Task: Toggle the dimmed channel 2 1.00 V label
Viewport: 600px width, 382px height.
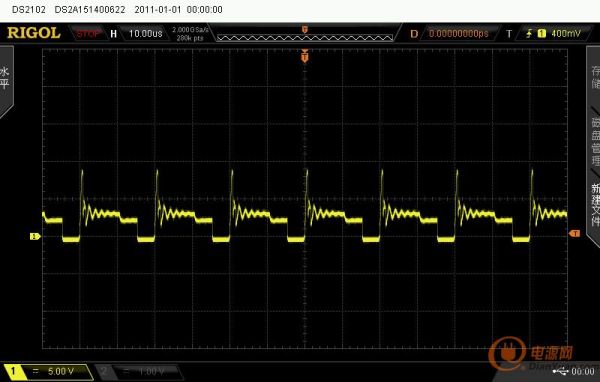Action: pos(139,372)
